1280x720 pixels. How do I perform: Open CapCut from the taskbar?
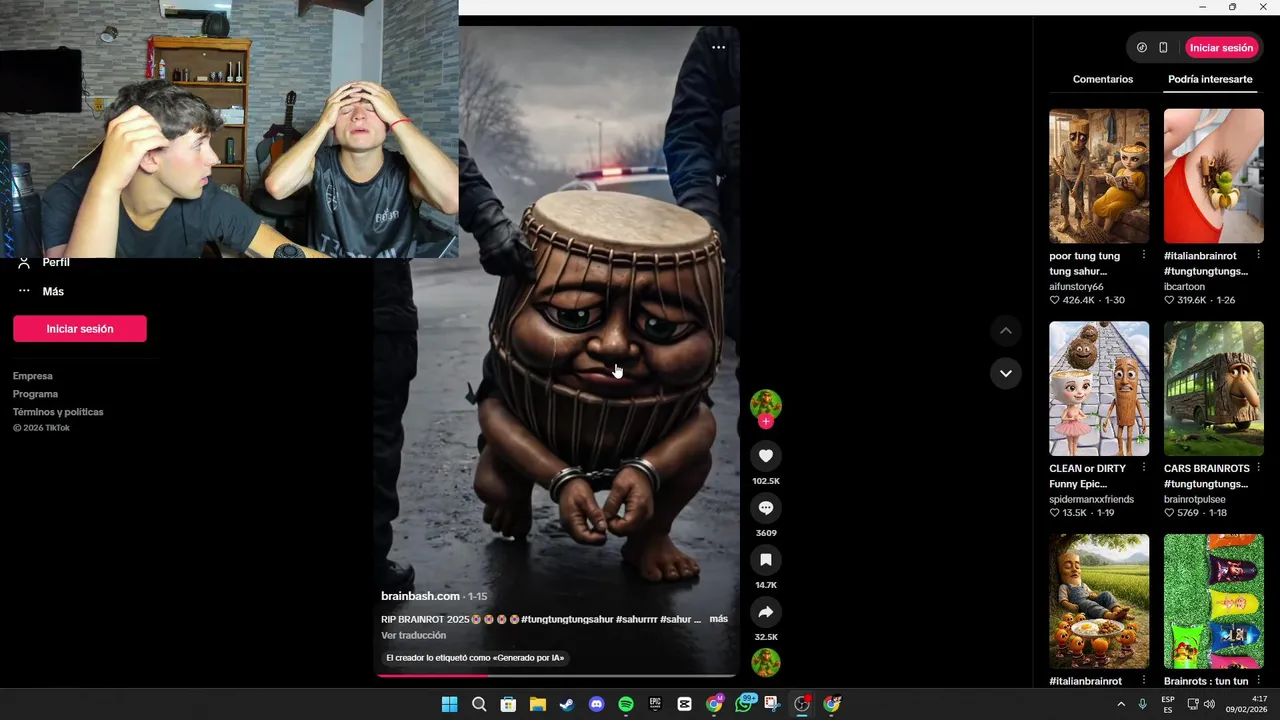(685, 704)
